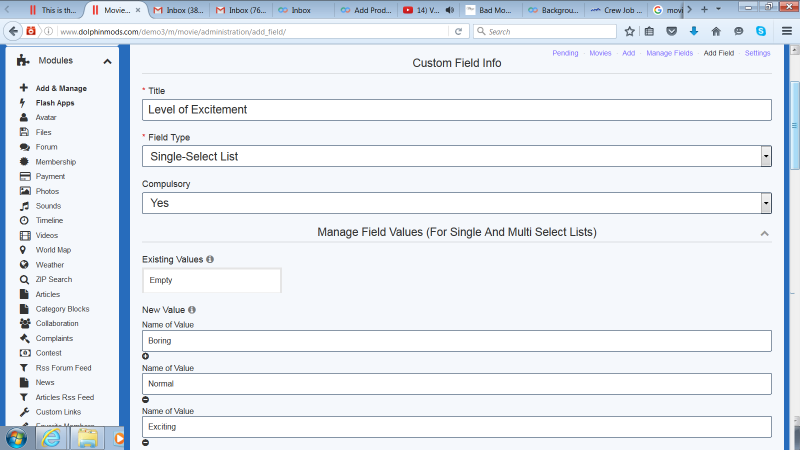Click the info icon beside Existing Values

(x=210, y=259)
